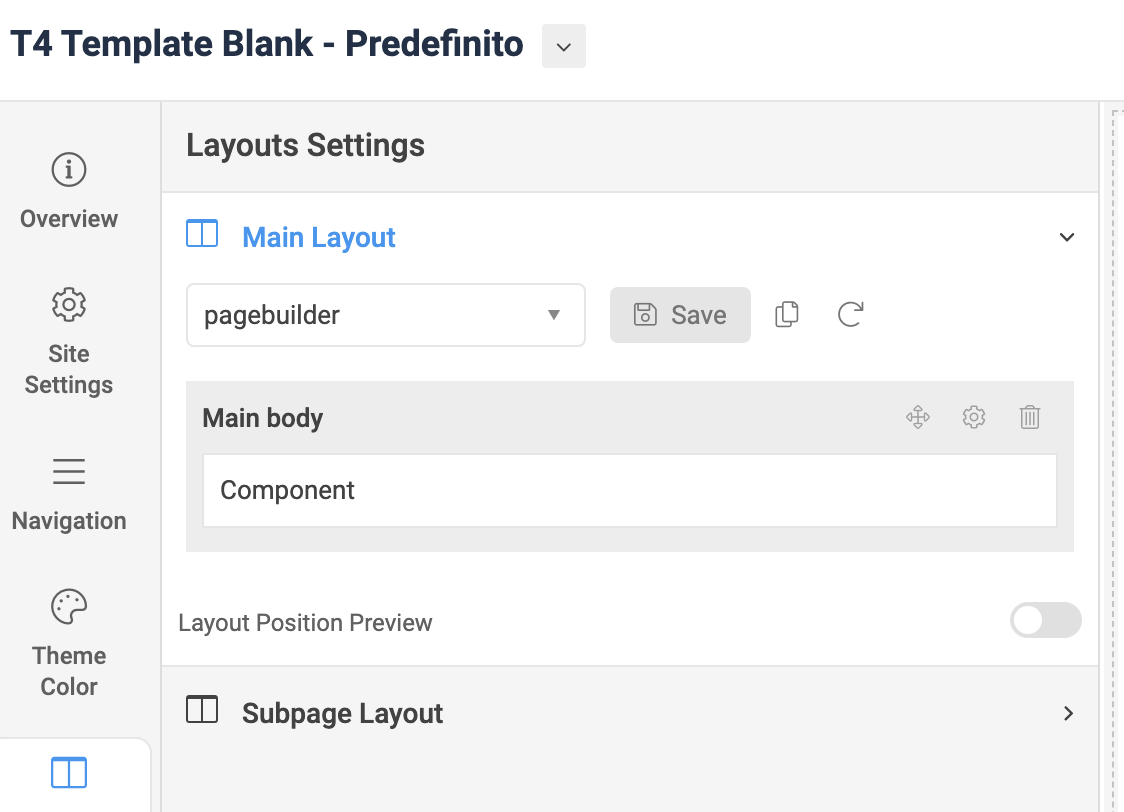Open Site Settings gear icon
Image resolution: width=1124 pixels, height=812 pixels.
[x=69, y=304]
